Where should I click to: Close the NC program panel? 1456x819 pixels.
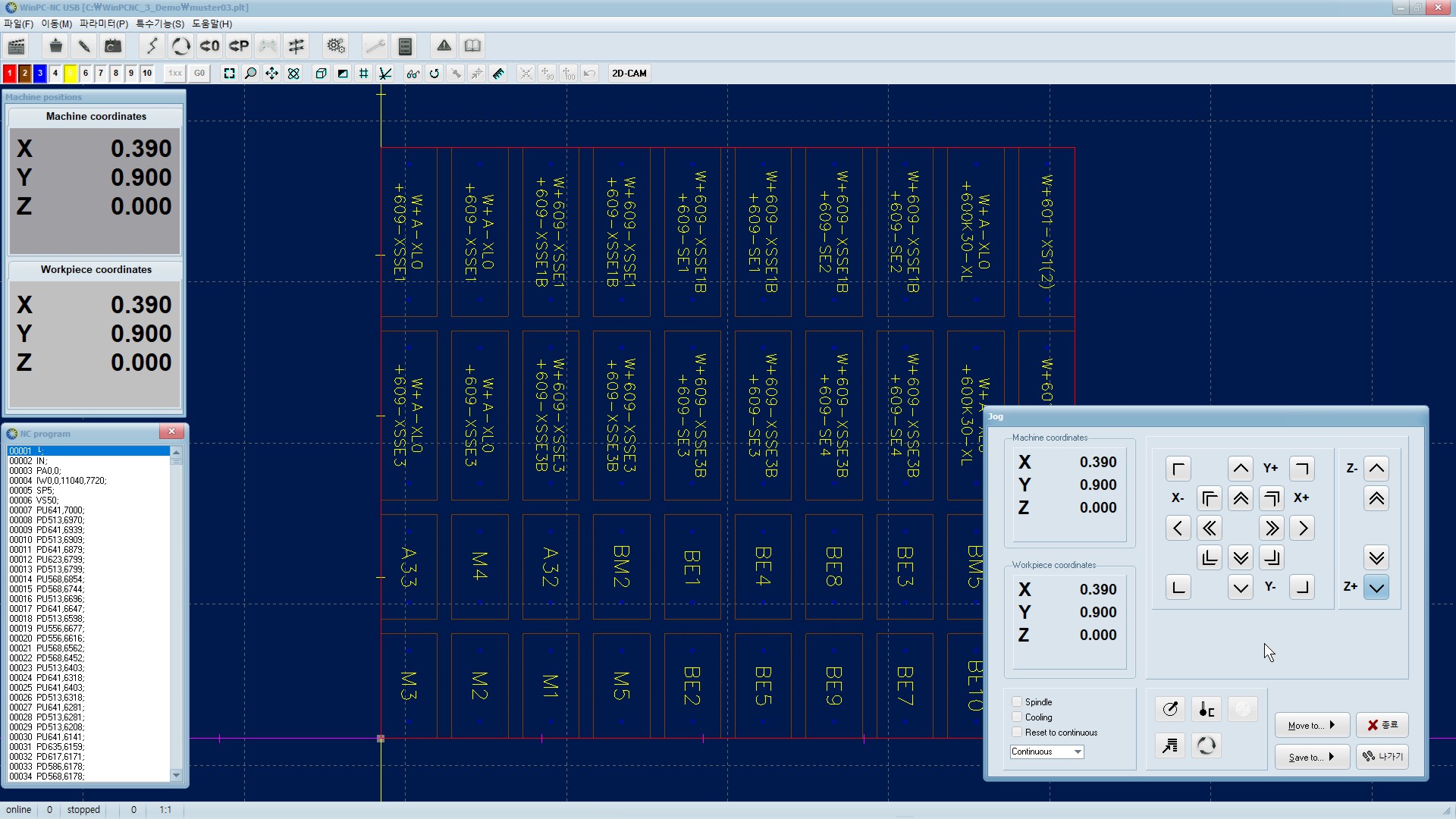pos(171,431)
